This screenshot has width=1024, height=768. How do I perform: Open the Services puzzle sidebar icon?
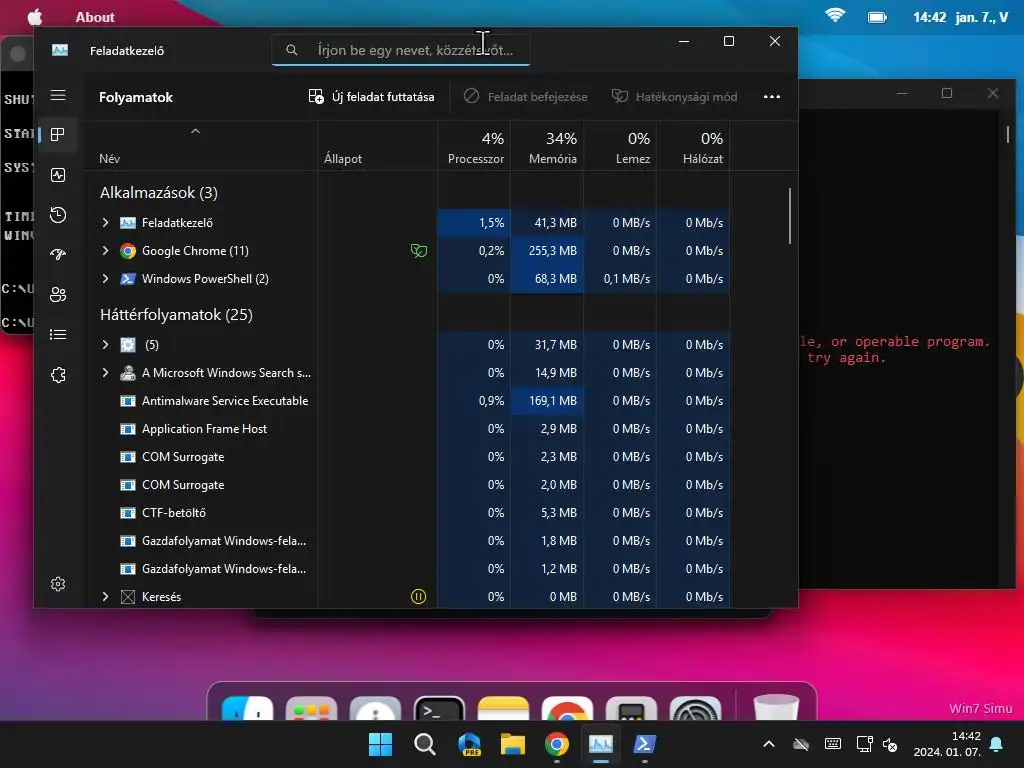[x=58, y=375]
